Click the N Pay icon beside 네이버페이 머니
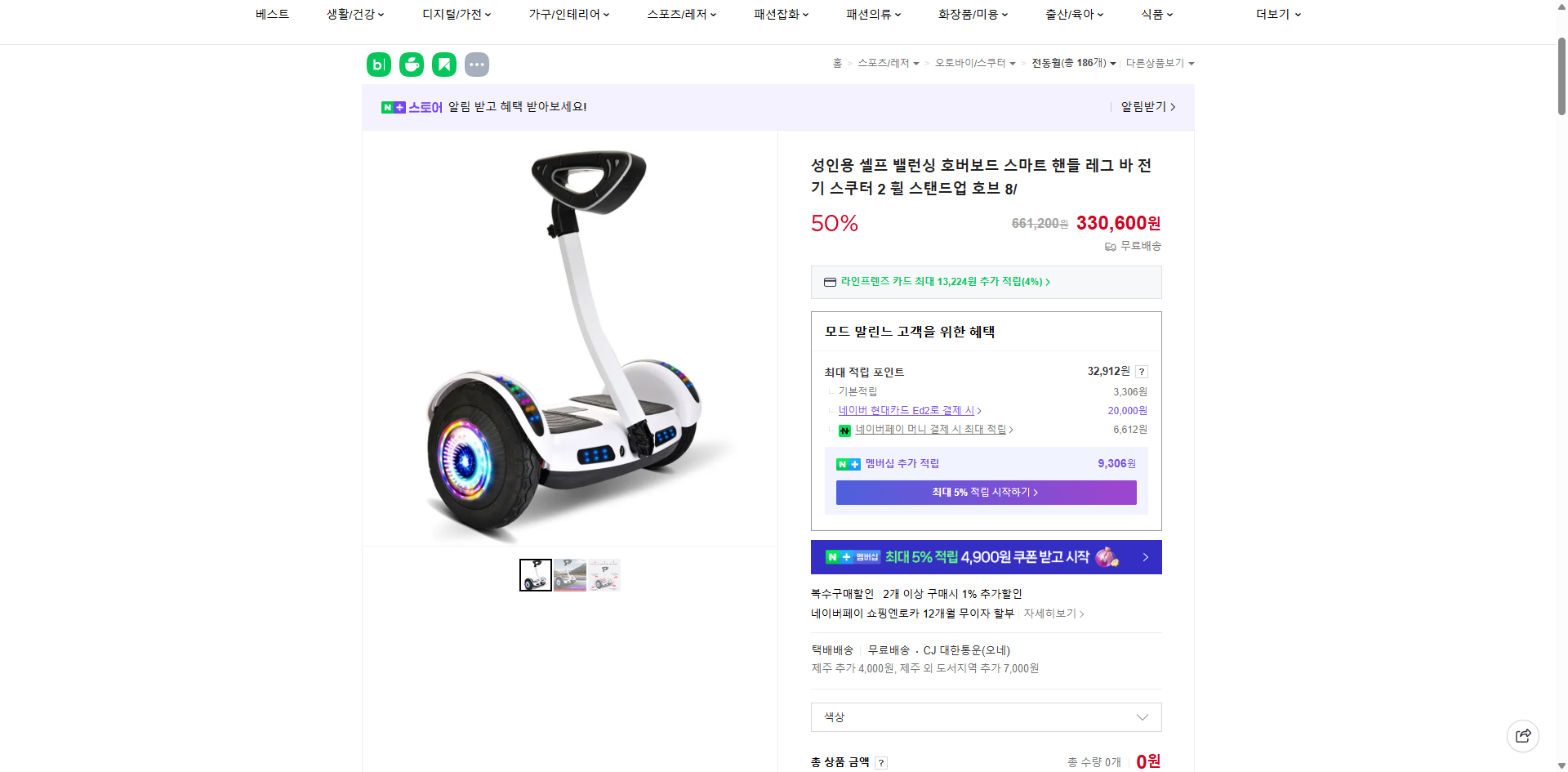This screenshot has height=772, width=1568. coord(844,431)
